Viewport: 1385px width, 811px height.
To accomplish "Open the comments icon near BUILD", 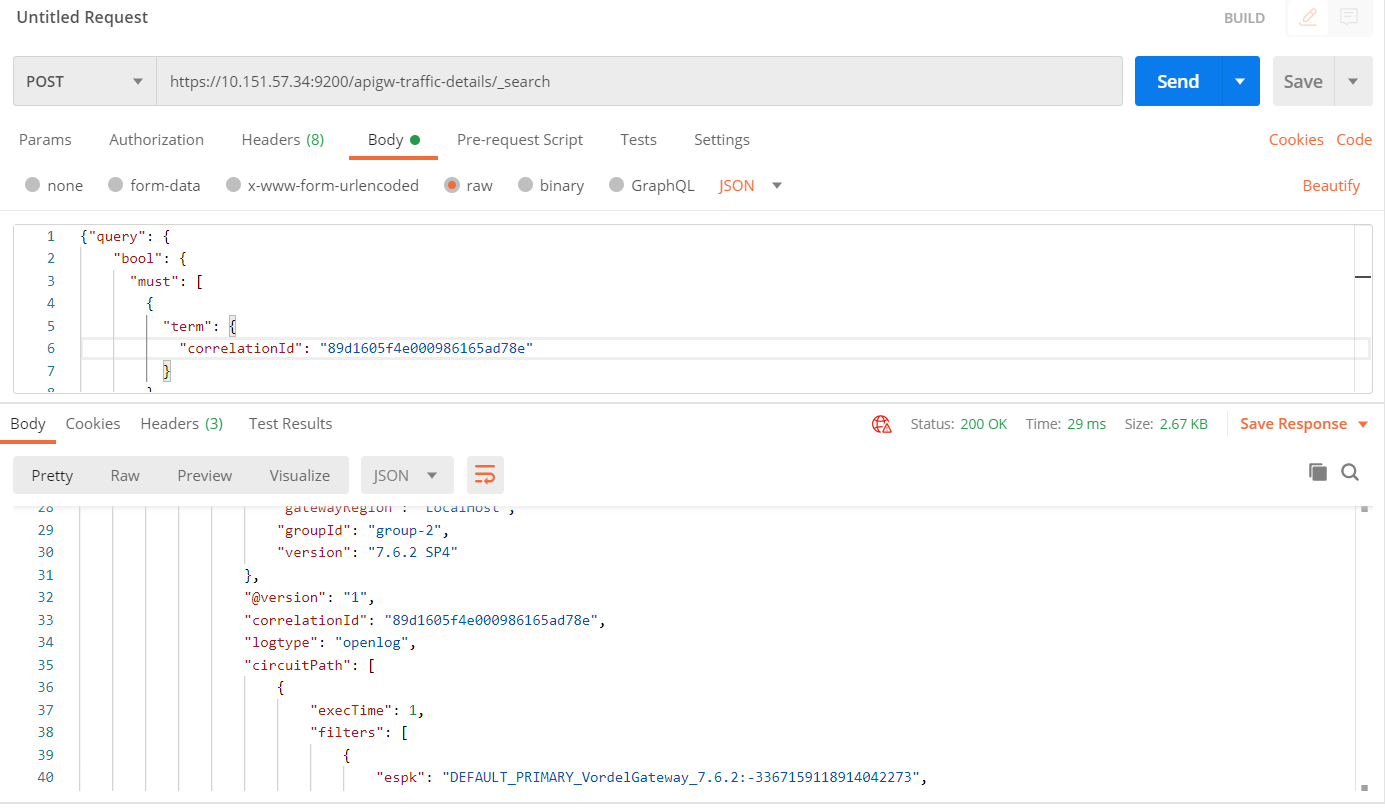I will (1349, 17).
